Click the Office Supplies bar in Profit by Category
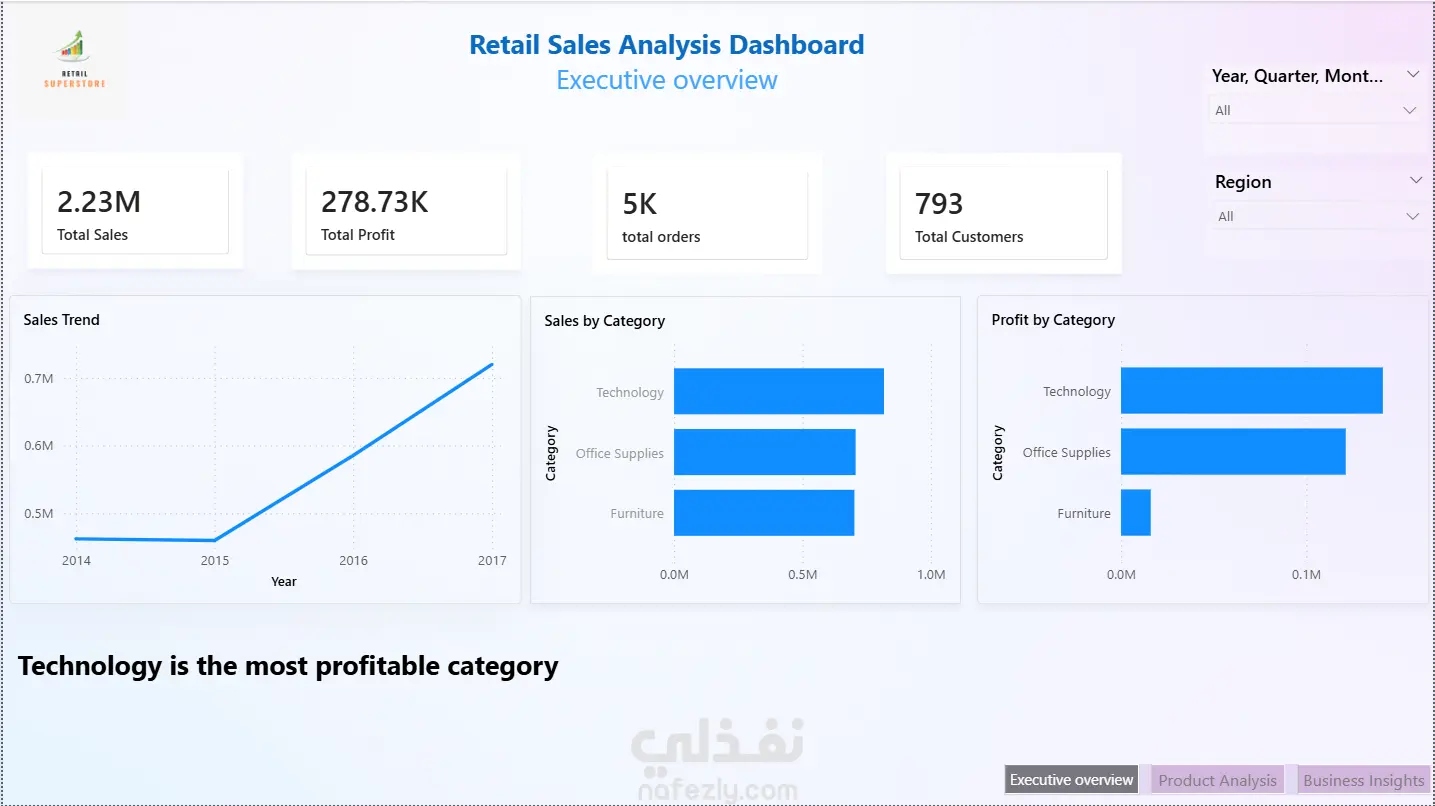Image resolution: width=1435 pixels, height=806 pixels. (1233, 451)
